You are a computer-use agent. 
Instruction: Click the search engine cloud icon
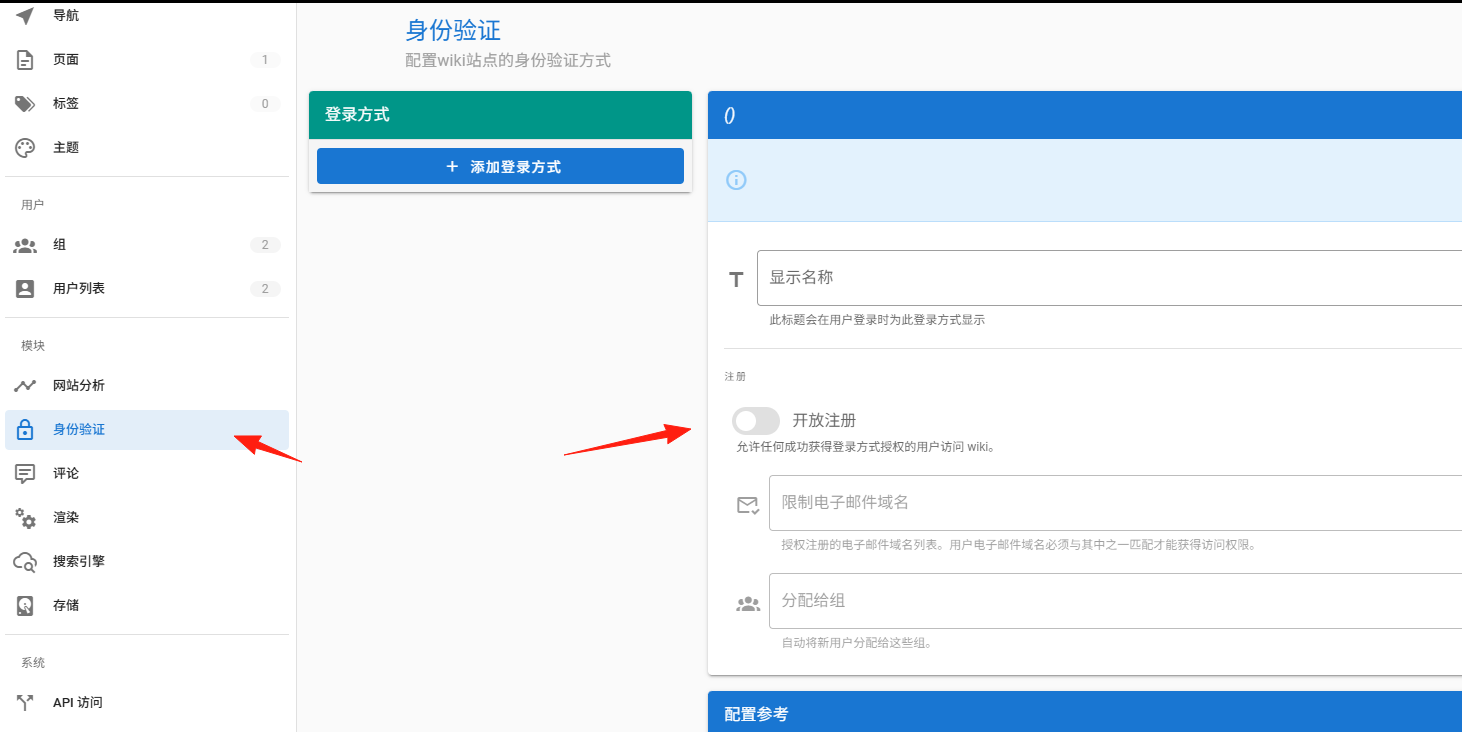25,562
